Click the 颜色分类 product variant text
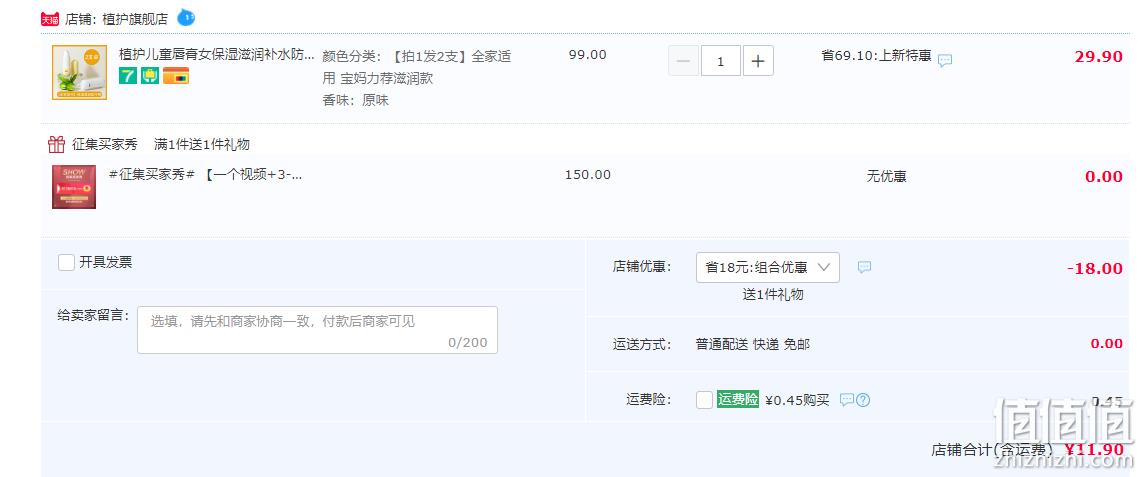 point(416,67)
